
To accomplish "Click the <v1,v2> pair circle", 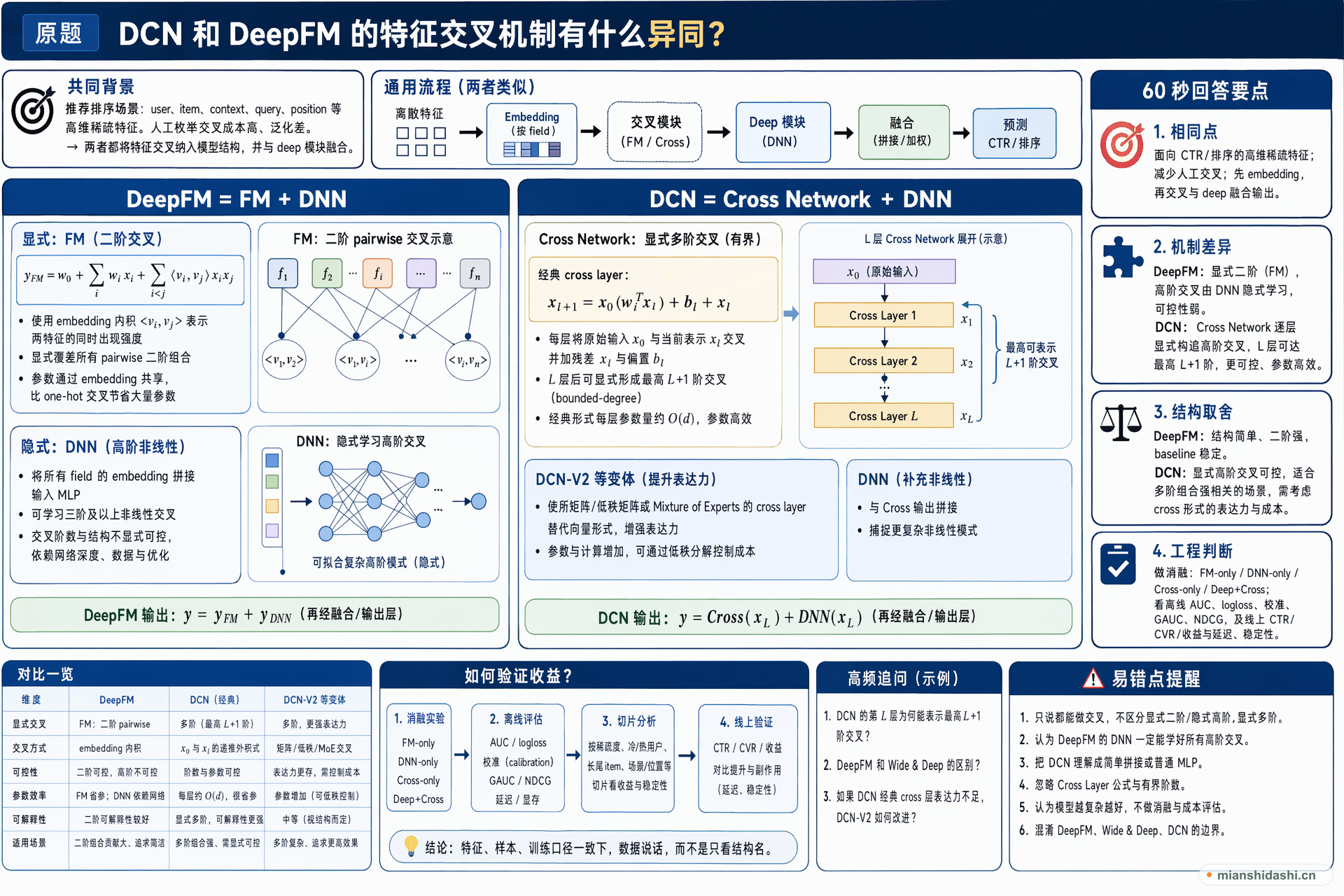I will (283, 360).
